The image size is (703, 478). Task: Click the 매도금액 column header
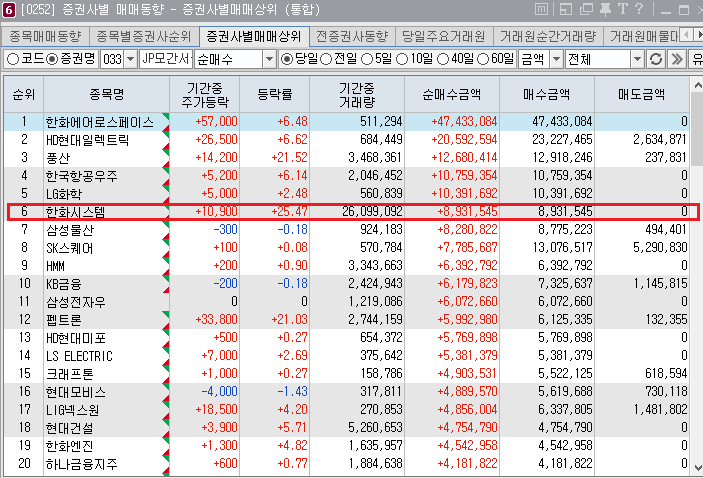tap(642, 95)
